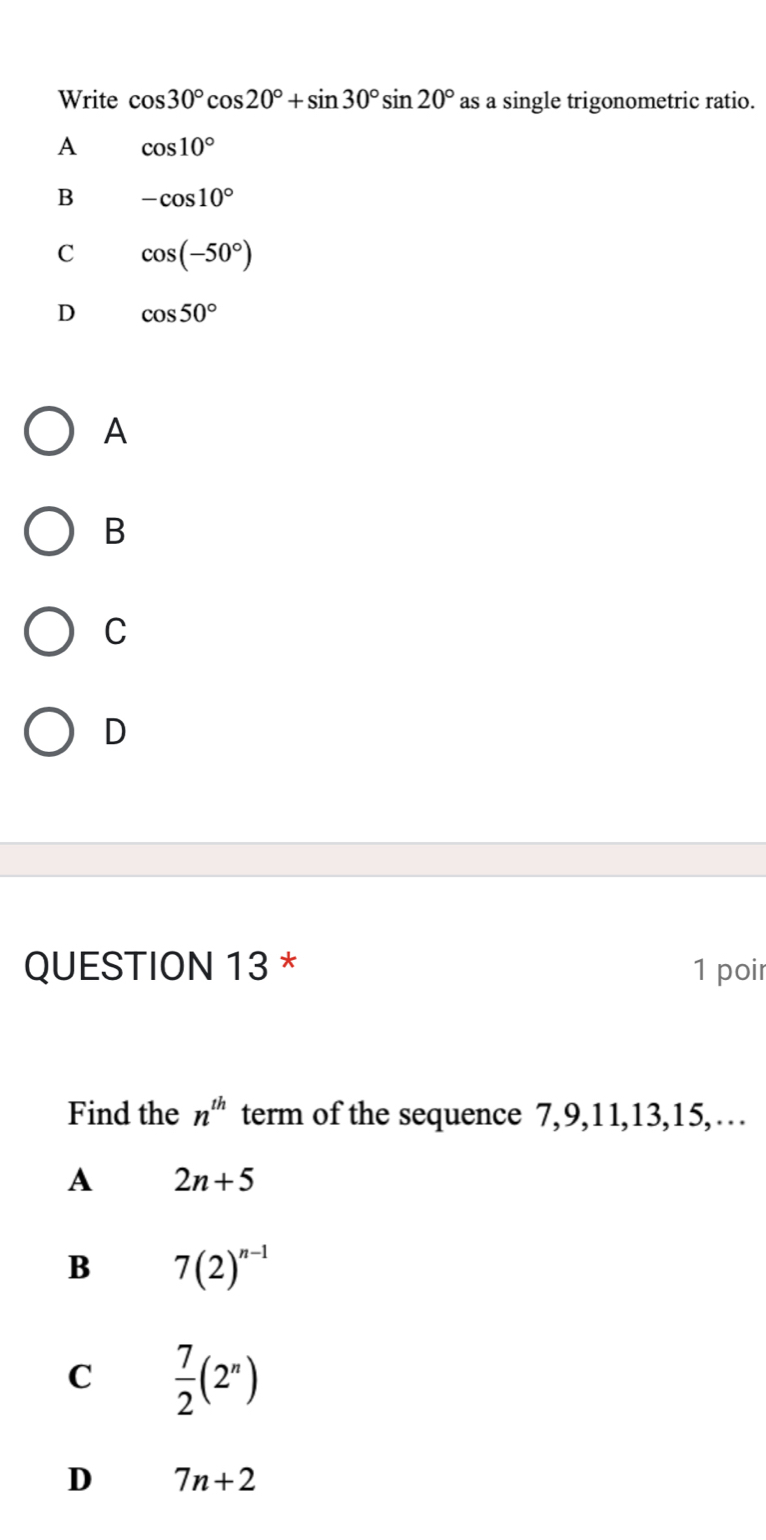The image size is (766, 1540).
Task: Select radio option A for the trigonometry question
Action: 49,431
